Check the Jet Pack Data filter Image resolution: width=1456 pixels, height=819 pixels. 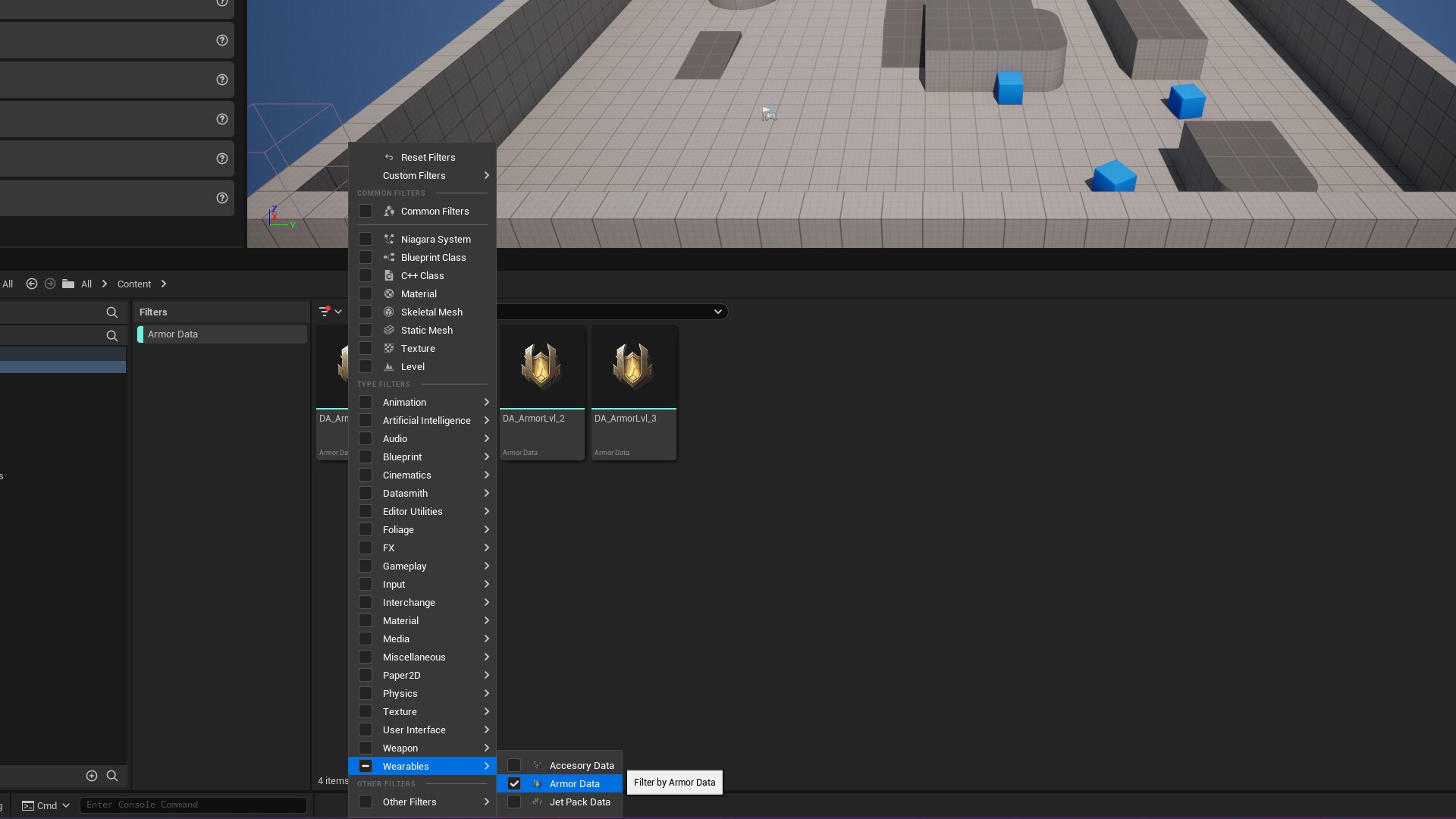click(514, 802)
